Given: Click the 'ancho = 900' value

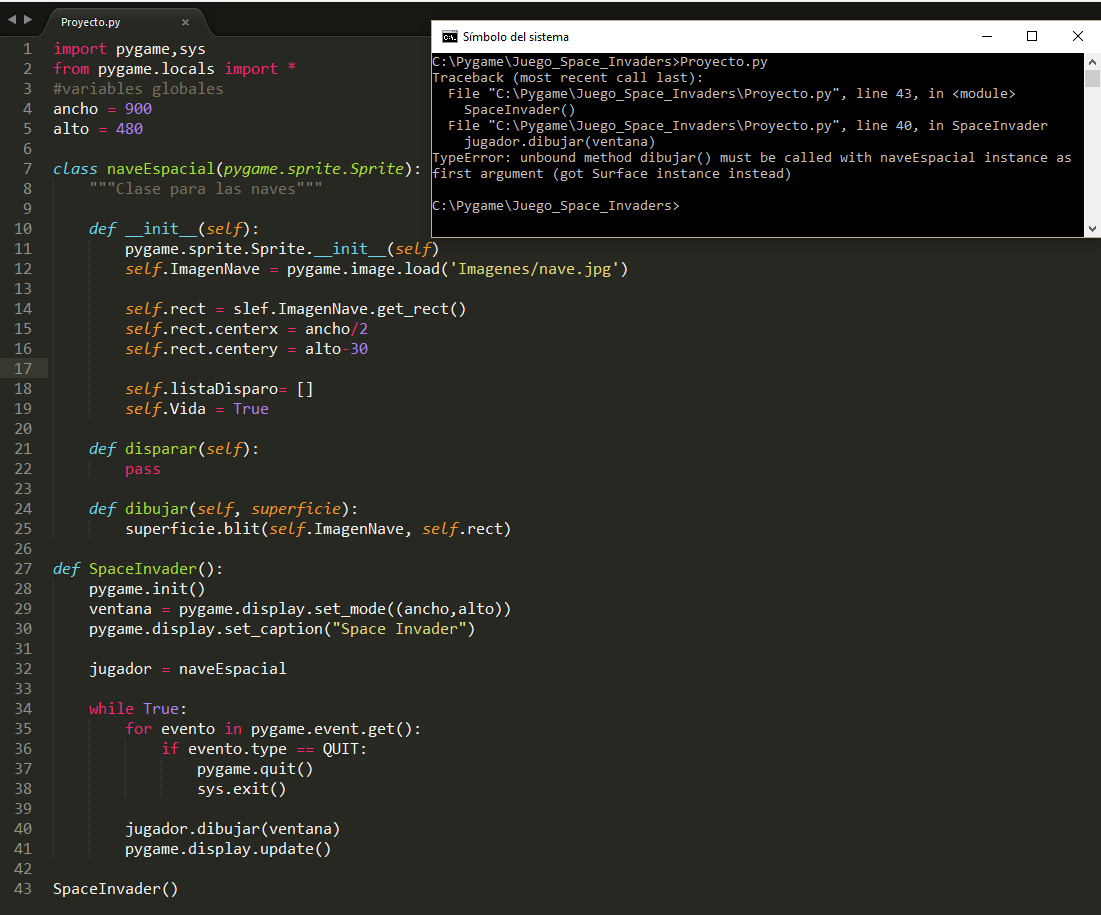Looking at the screenshot, I should (x=138, y=109).
